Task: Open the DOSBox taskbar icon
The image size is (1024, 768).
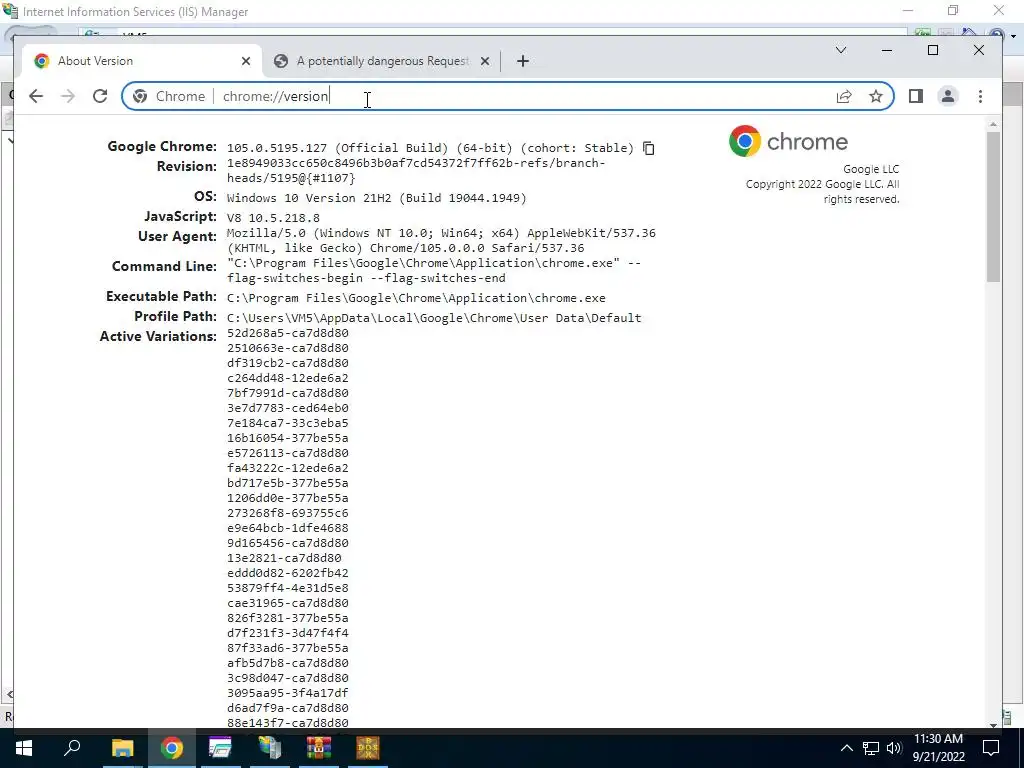Action: (x=368, y=748)
